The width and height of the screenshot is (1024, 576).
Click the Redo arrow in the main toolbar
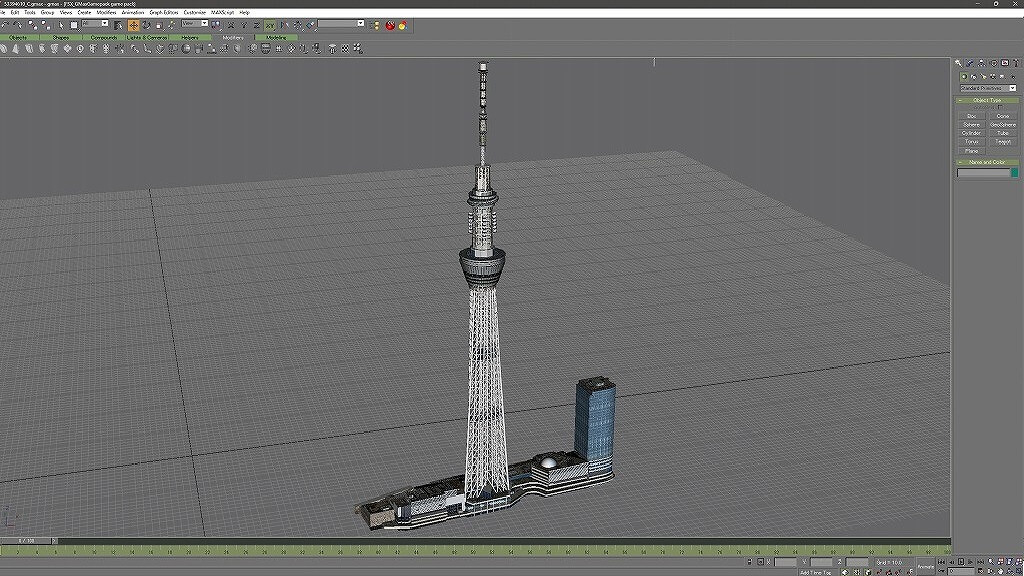tap(18, 25)
